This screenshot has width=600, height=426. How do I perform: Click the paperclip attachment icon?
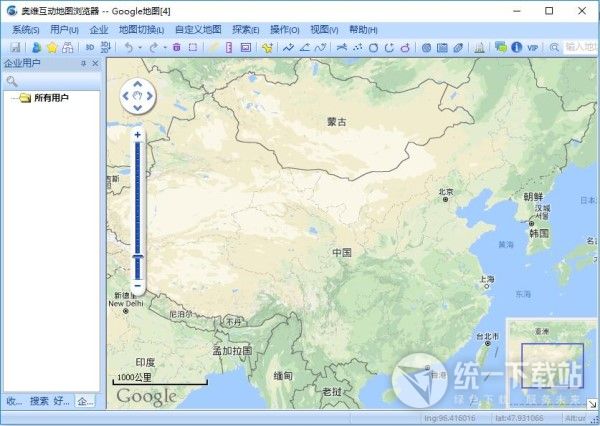(458, 47)
